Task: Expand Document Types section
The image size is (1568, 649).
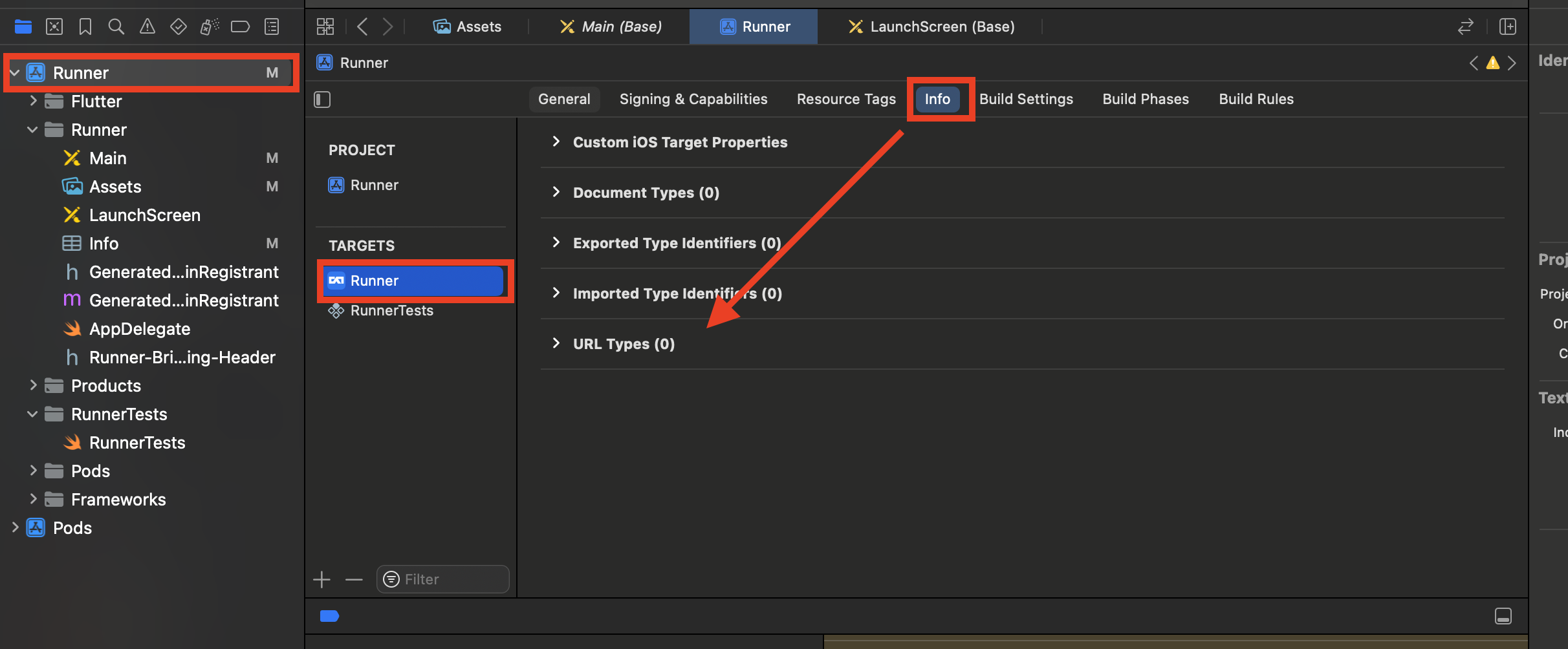Action: click(556, 192)
